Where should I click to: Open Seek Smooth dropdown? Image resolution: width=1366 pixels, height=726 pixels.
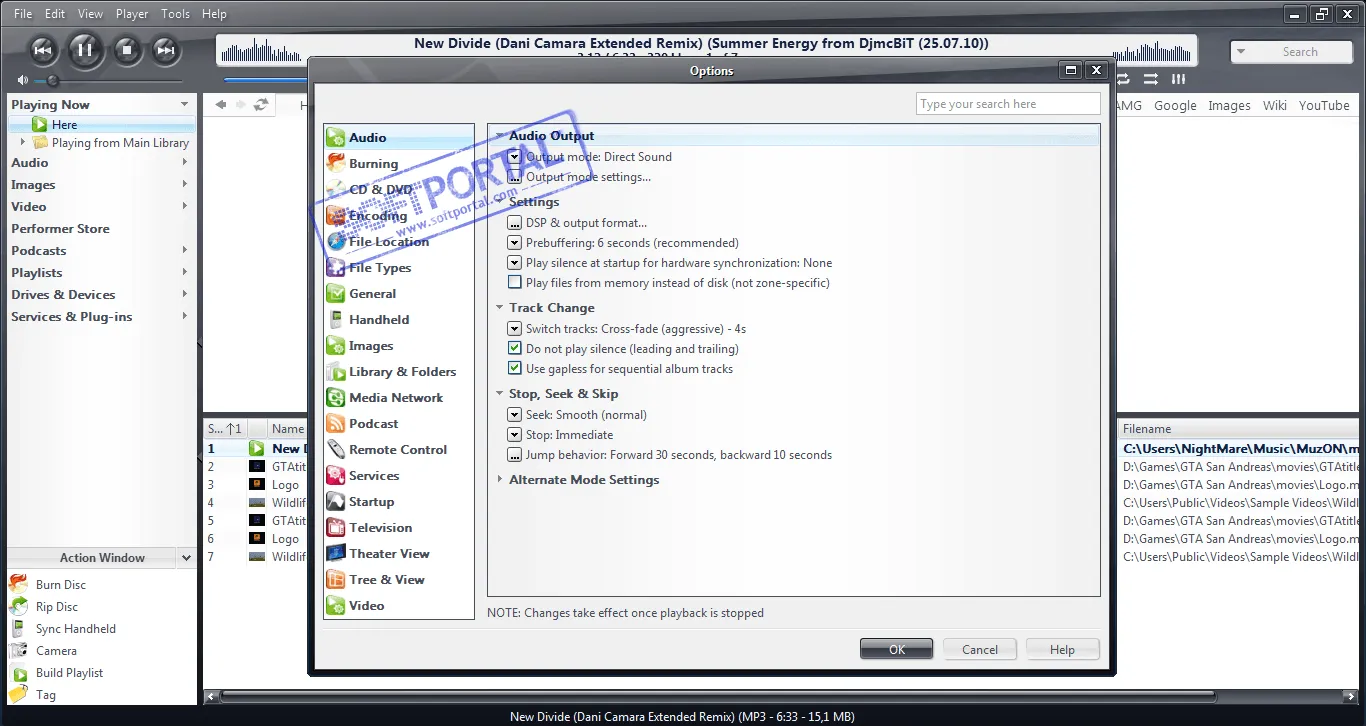click(x=515, y=415)
